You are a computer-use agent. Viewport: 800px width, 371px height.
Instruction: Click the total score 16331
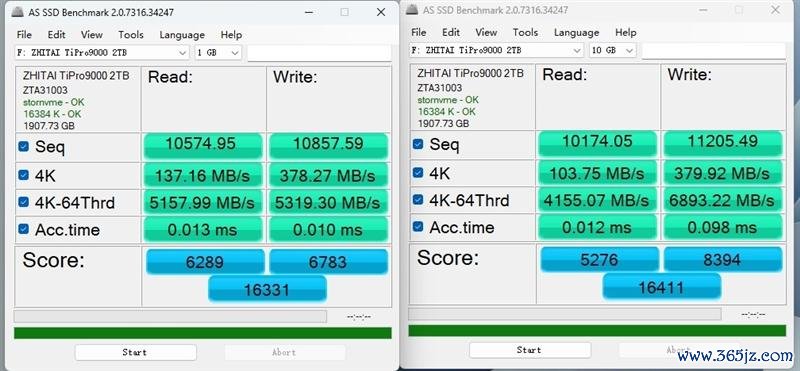point(267,289)
